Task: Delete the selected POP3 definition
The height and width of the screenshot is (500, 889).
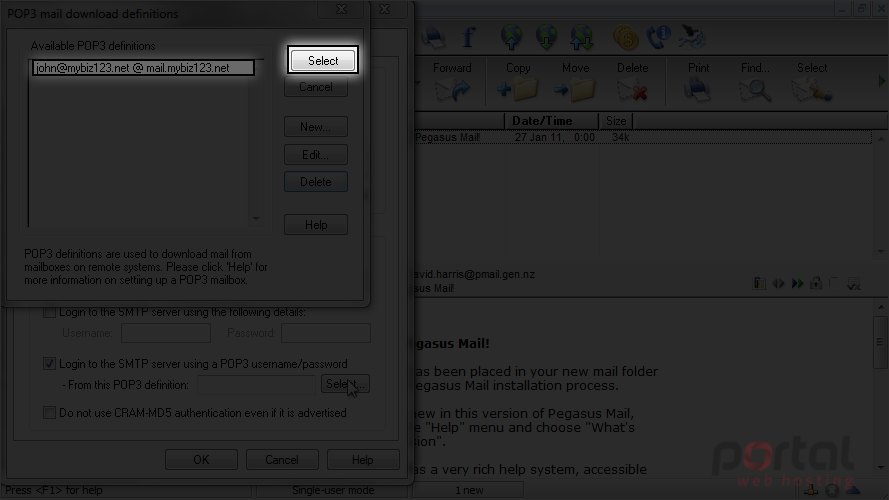Action: pyautogui.click(x=316, y=182)
